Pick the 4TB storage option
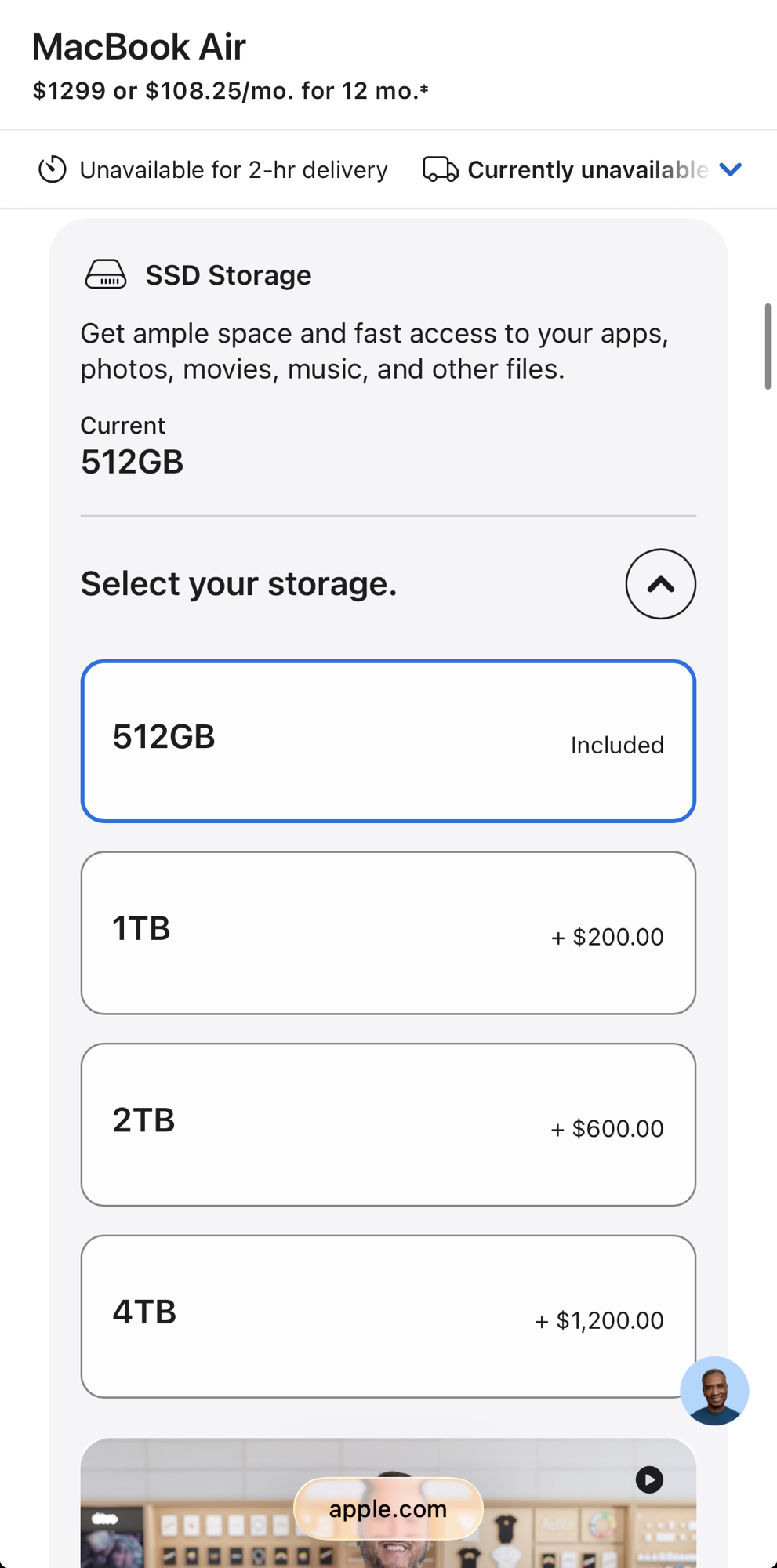Screen dimensions: 777x1568 pos(388,1316)
